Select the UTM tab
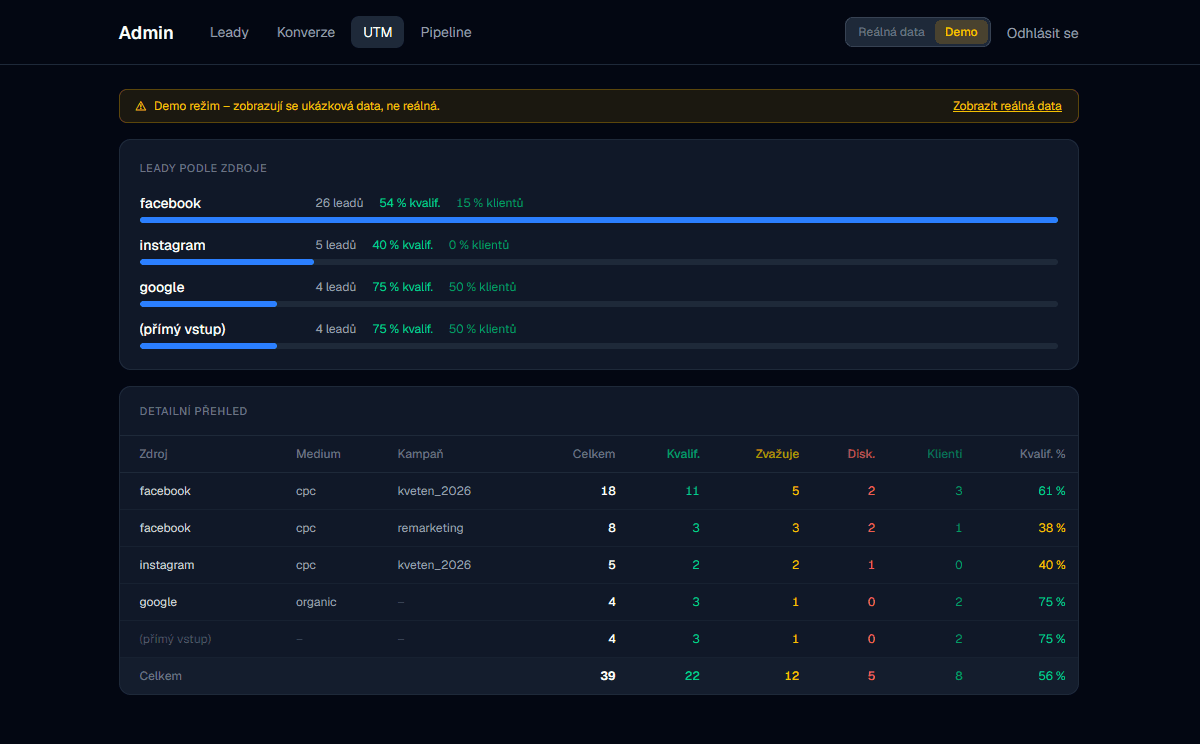The image size is (1200, 744). point(378,32)
